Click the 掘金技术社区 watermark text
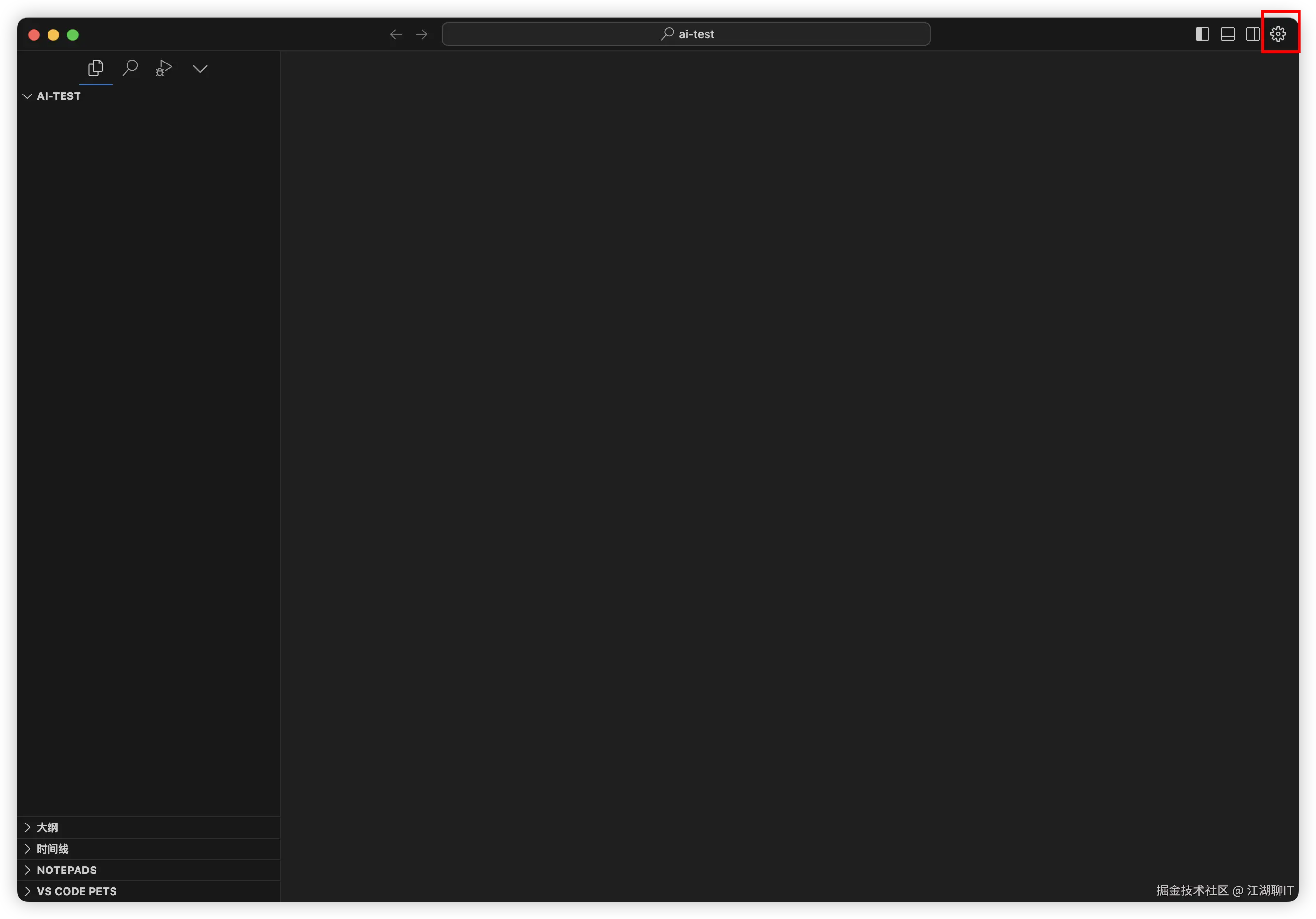 tap(1224, 890)
